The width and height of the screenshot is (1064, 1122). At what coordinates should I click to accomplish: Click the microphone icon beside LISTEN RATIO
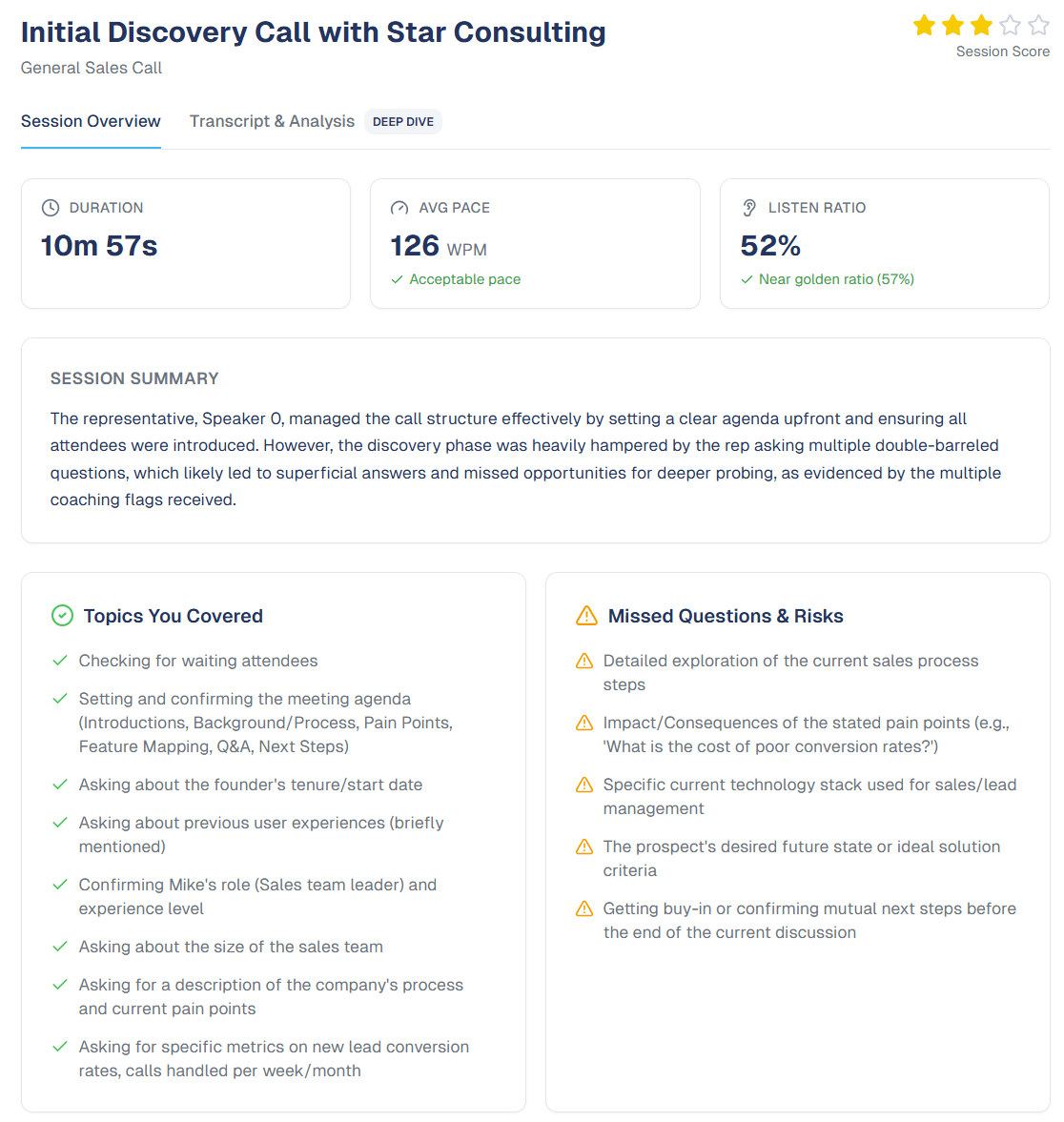coord(751,207)
